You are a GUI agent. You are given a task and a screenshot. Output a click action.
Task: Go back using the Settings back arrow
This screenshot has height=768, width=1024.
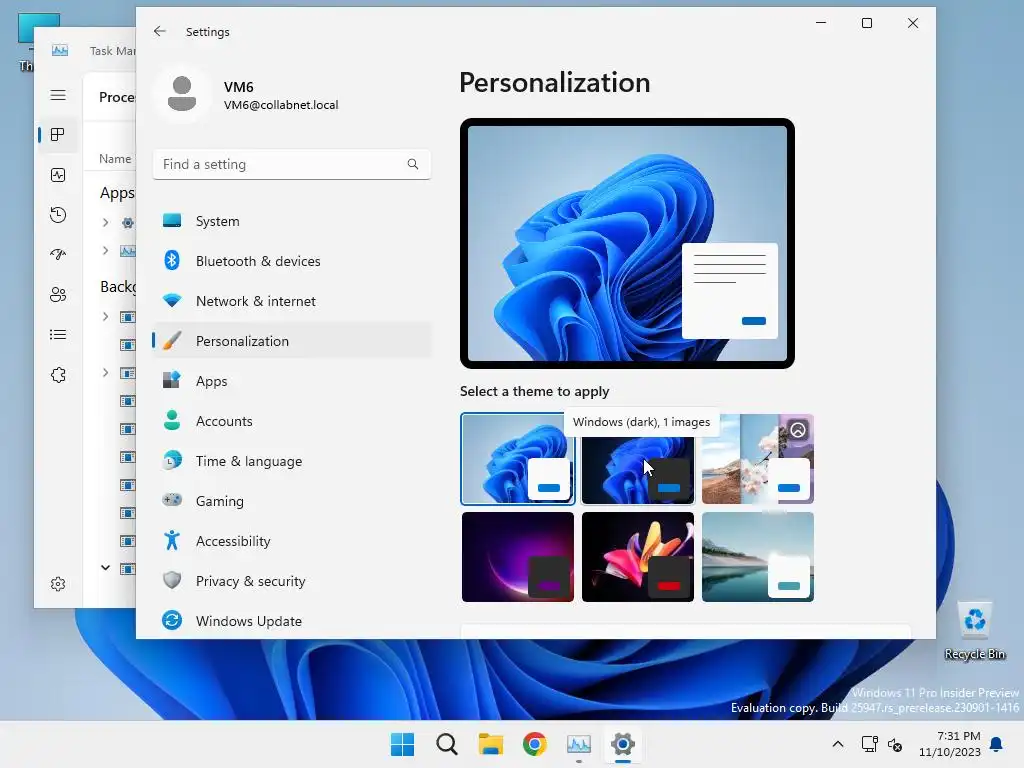[x=159, y=31]
